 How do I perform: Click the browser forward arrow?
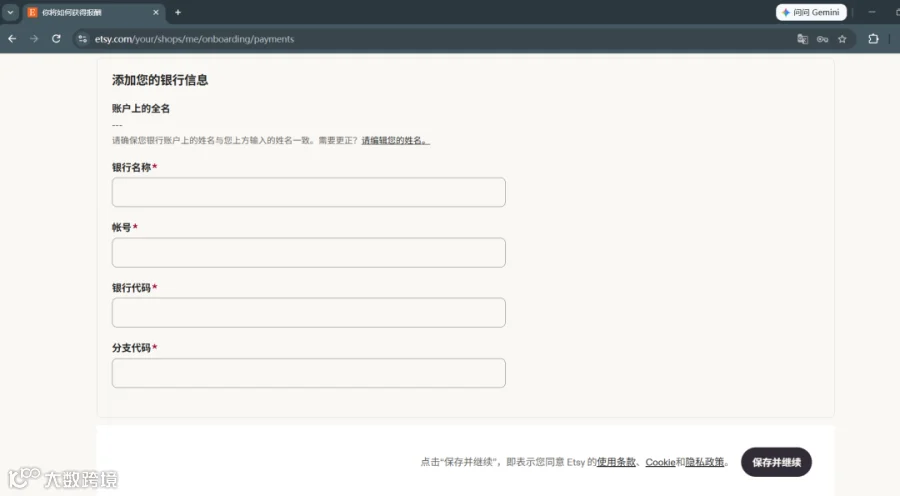(x=34, y=39)
